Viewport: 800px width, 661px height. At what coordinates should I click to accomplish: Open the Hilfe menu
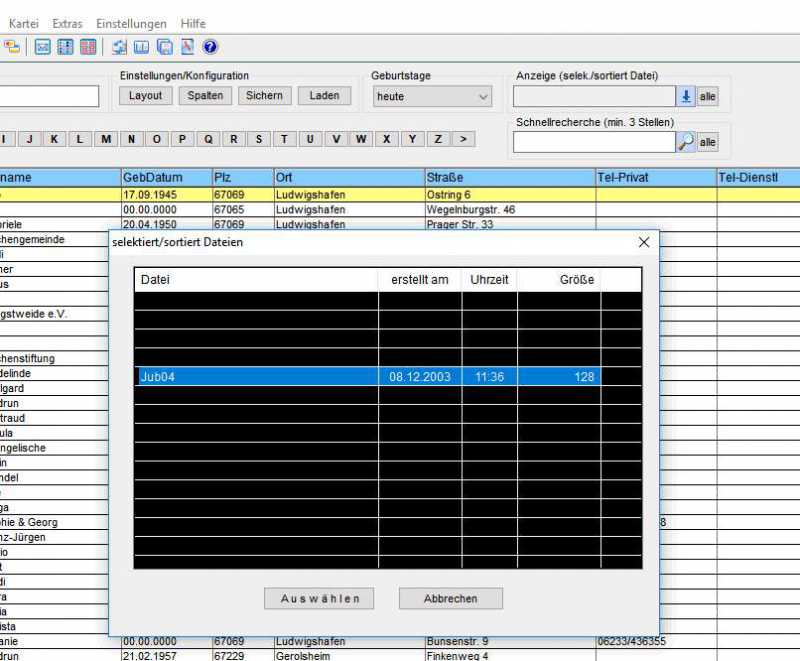193,23
